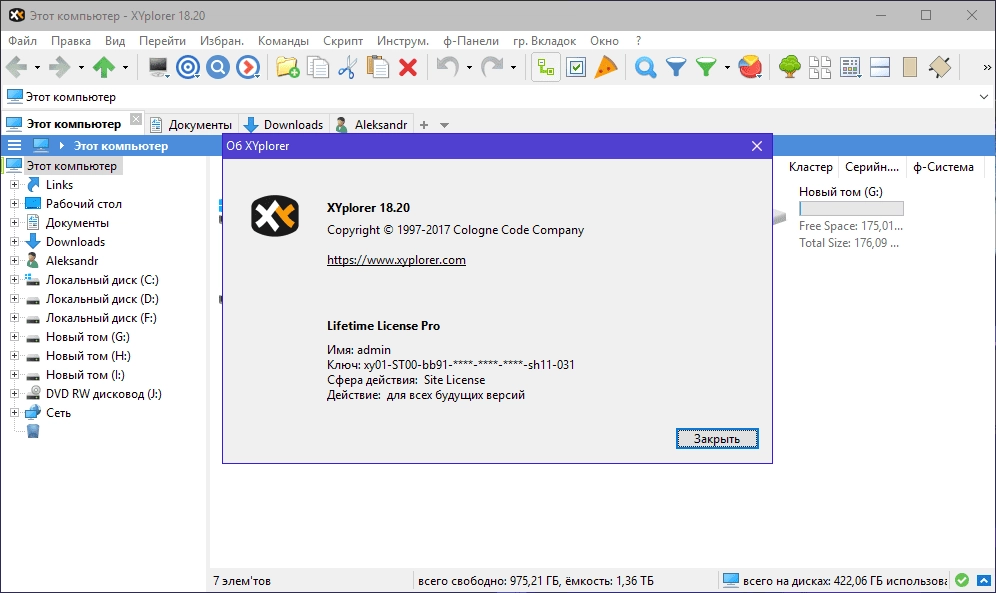Screen dimensions: 996x593
Task: Click the New Folder toolbar icon
Action: coord(287,67)
